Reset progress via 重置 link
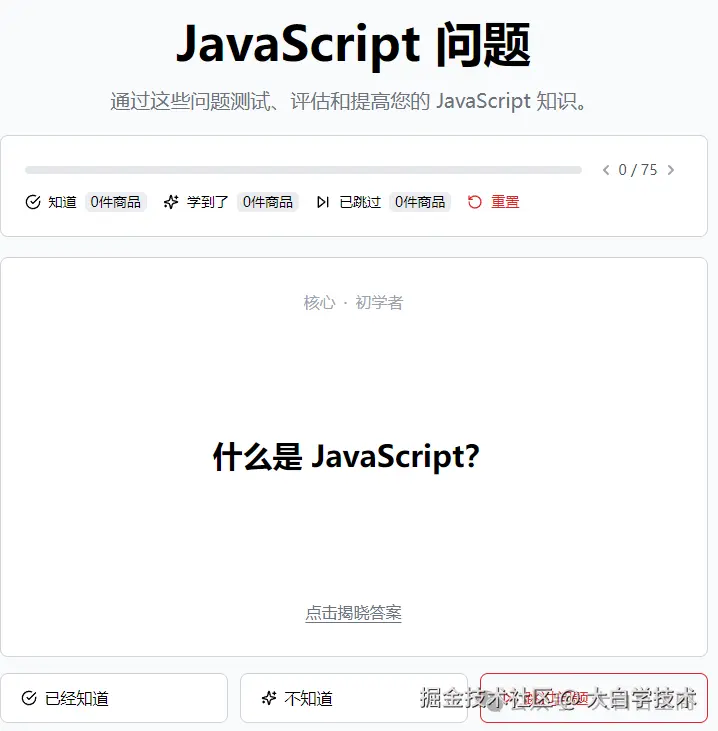 coord(505,202)
